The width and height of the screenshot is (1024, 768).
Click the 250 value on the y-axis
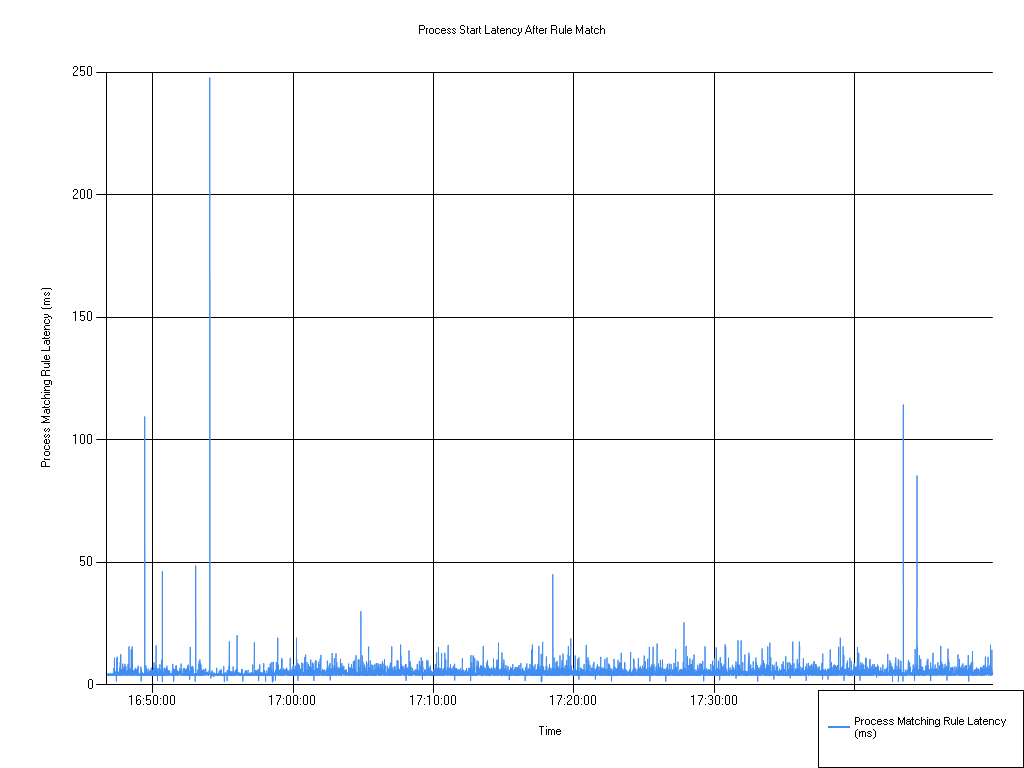[x=84, y=71]
